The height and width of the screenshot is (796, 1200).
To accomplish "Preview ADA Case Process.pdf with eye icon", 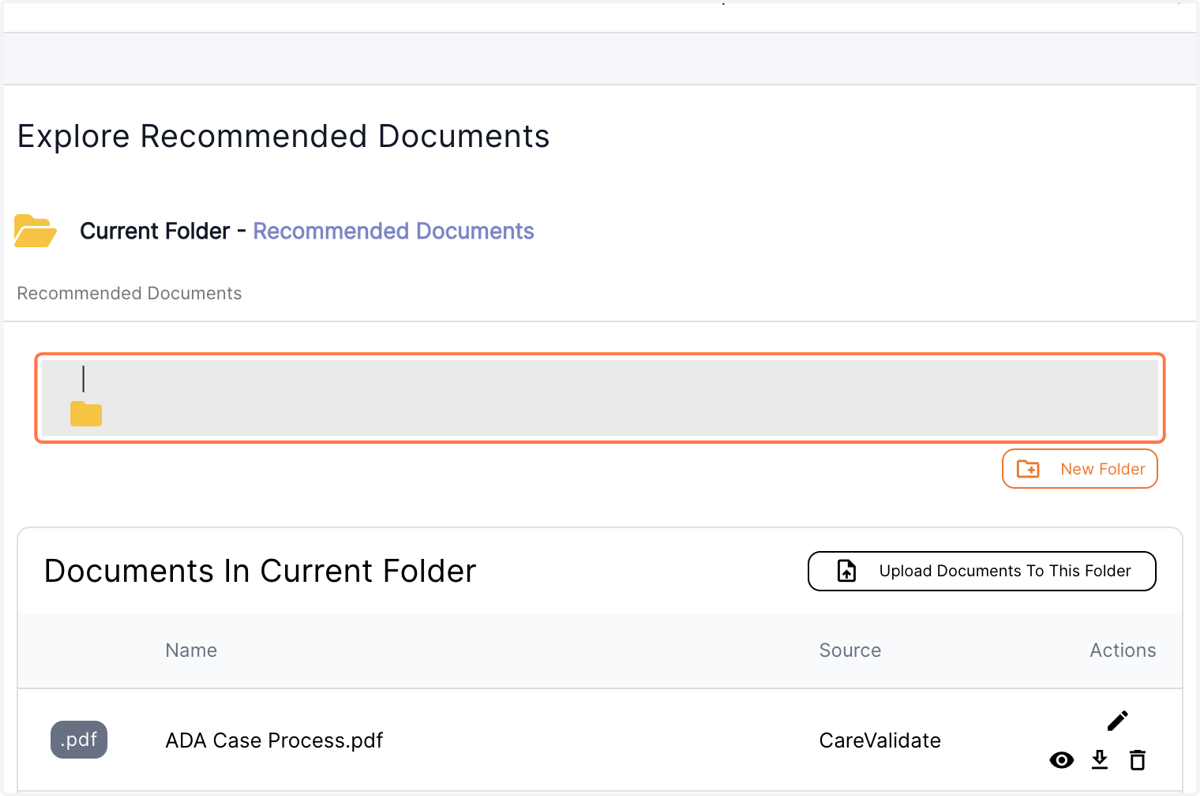I will pos(1062,761).
